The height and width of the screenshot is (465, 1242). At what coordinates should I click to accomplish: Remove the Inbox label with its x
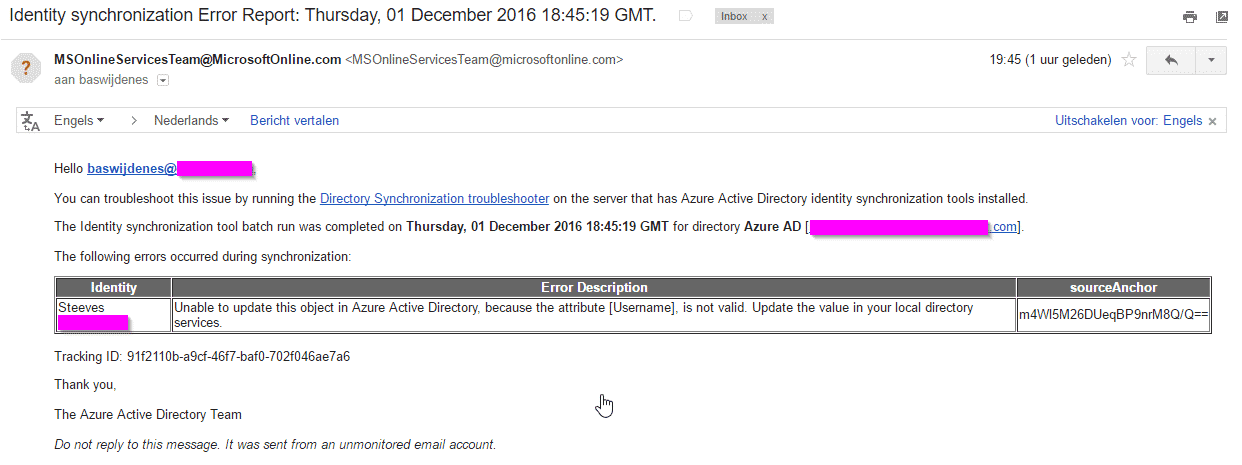coord(765,17)
